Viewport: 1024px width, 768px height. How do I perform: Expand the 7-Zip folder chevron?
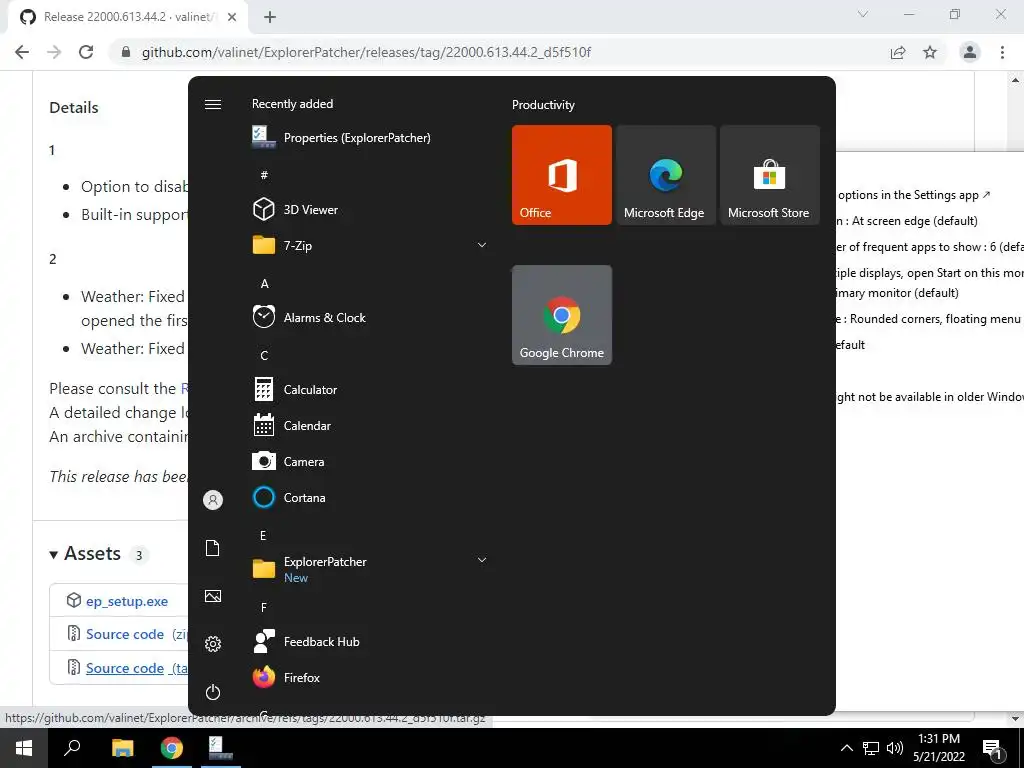(x=482, y=245)
